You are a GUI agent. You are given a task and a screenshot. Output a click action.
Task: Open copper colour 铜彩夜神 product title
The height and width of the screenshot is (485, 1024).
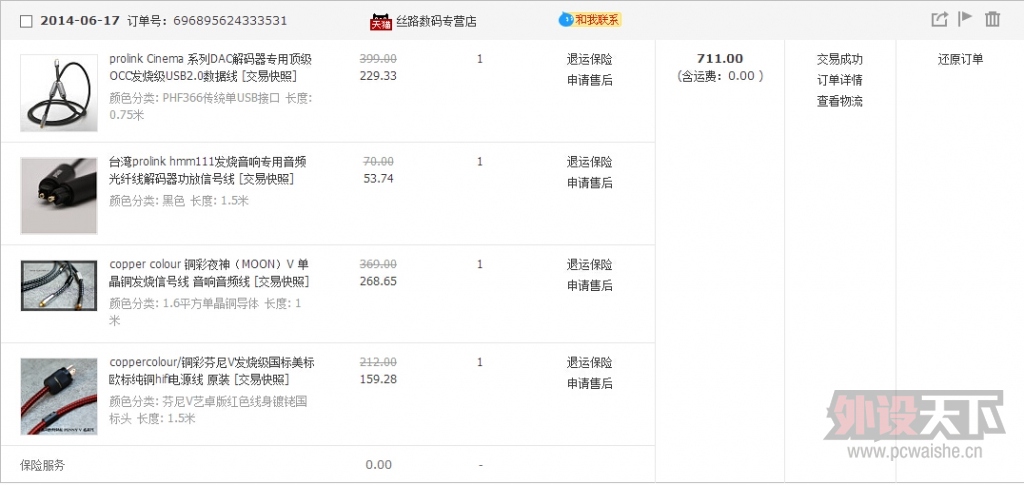click(x=209, y=274)
